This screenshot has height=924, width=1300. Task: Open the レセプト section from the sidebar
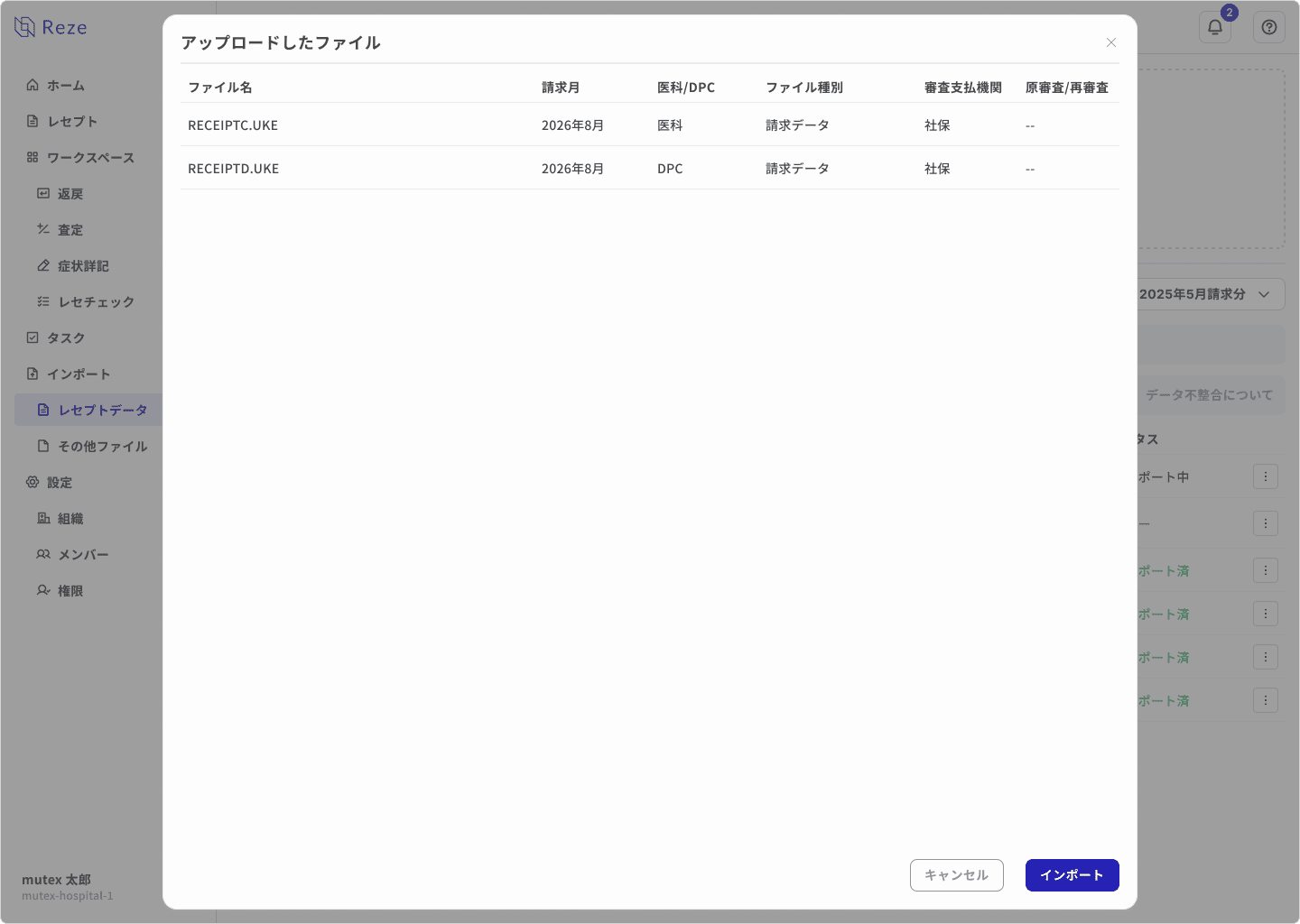tap(31, 121)
